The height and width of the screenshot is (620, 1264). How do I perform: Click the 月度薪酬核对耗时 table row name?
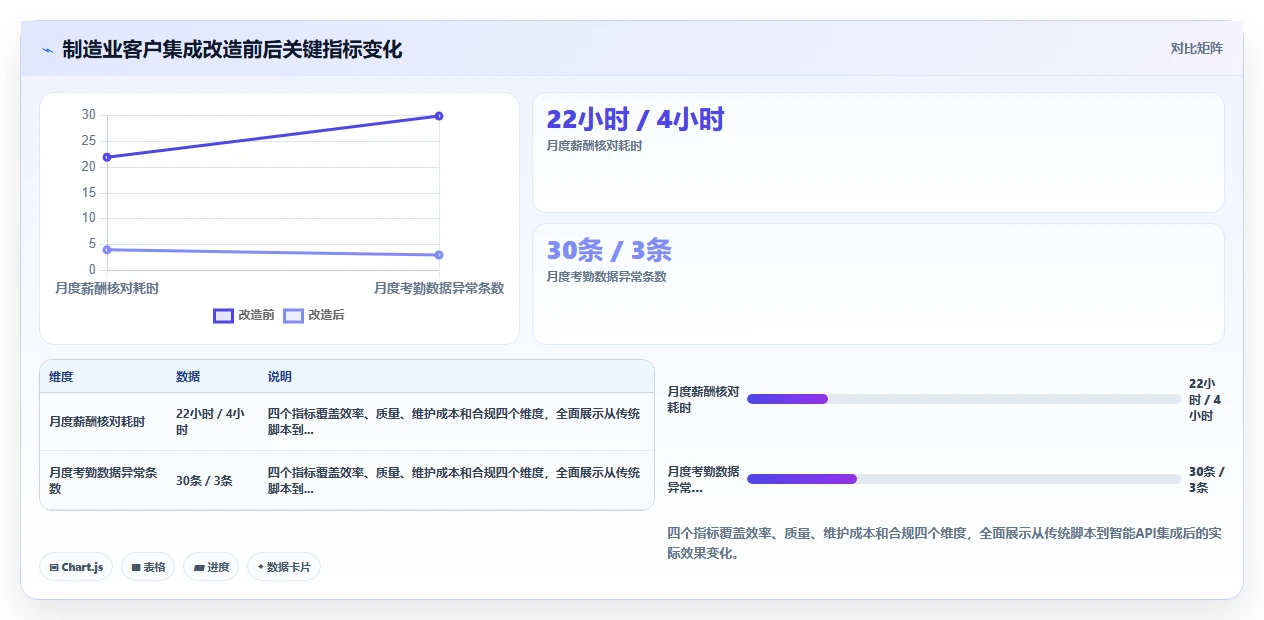pyautogui.click(x=97, y=422)
